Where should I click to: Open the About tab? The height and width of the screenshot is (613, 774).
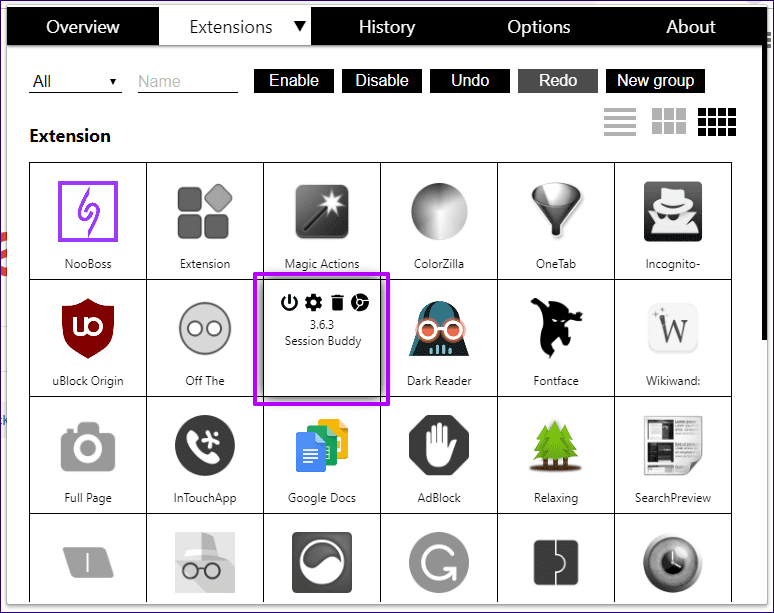691,27
